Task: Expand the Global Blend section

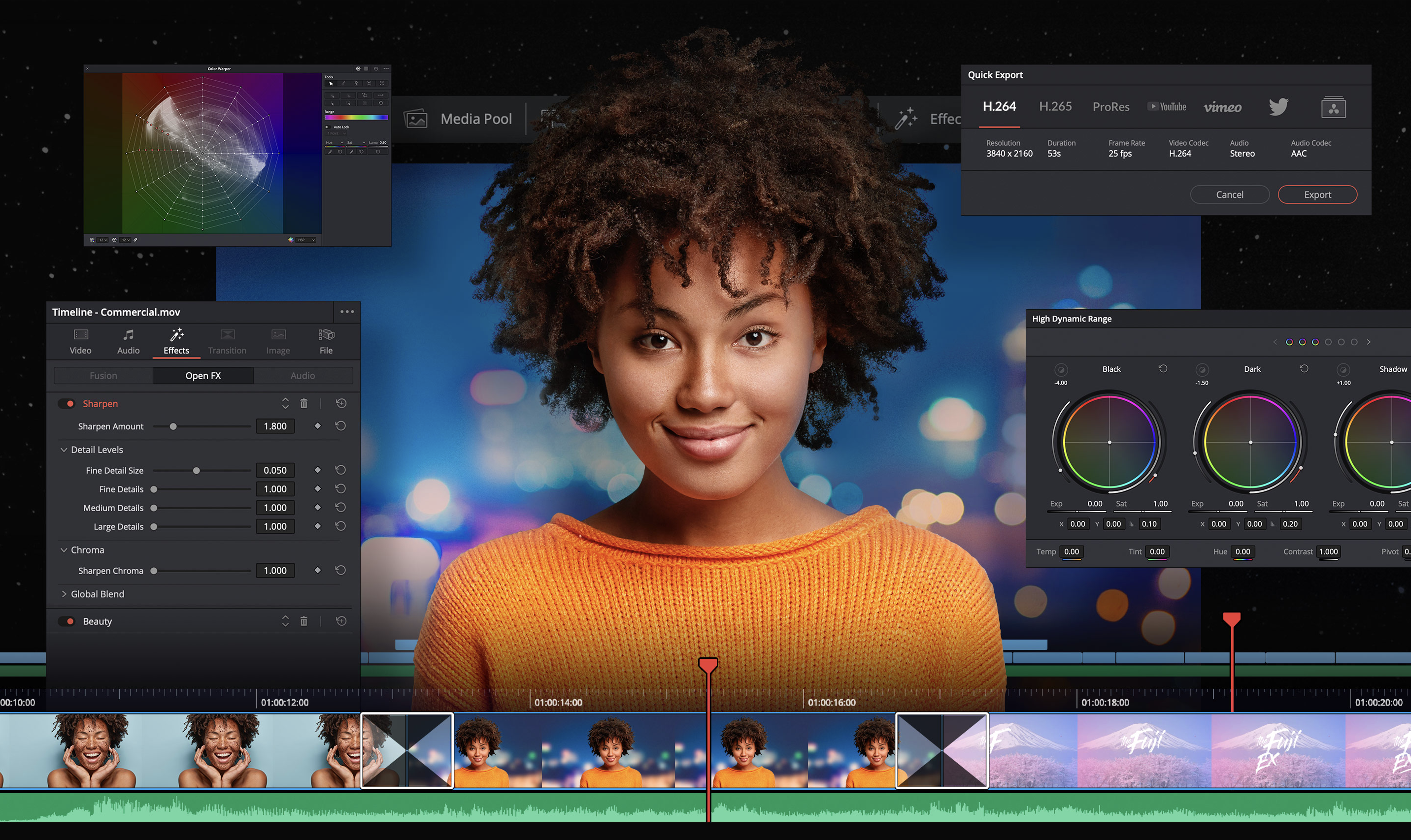Action: tap(64, 594)
